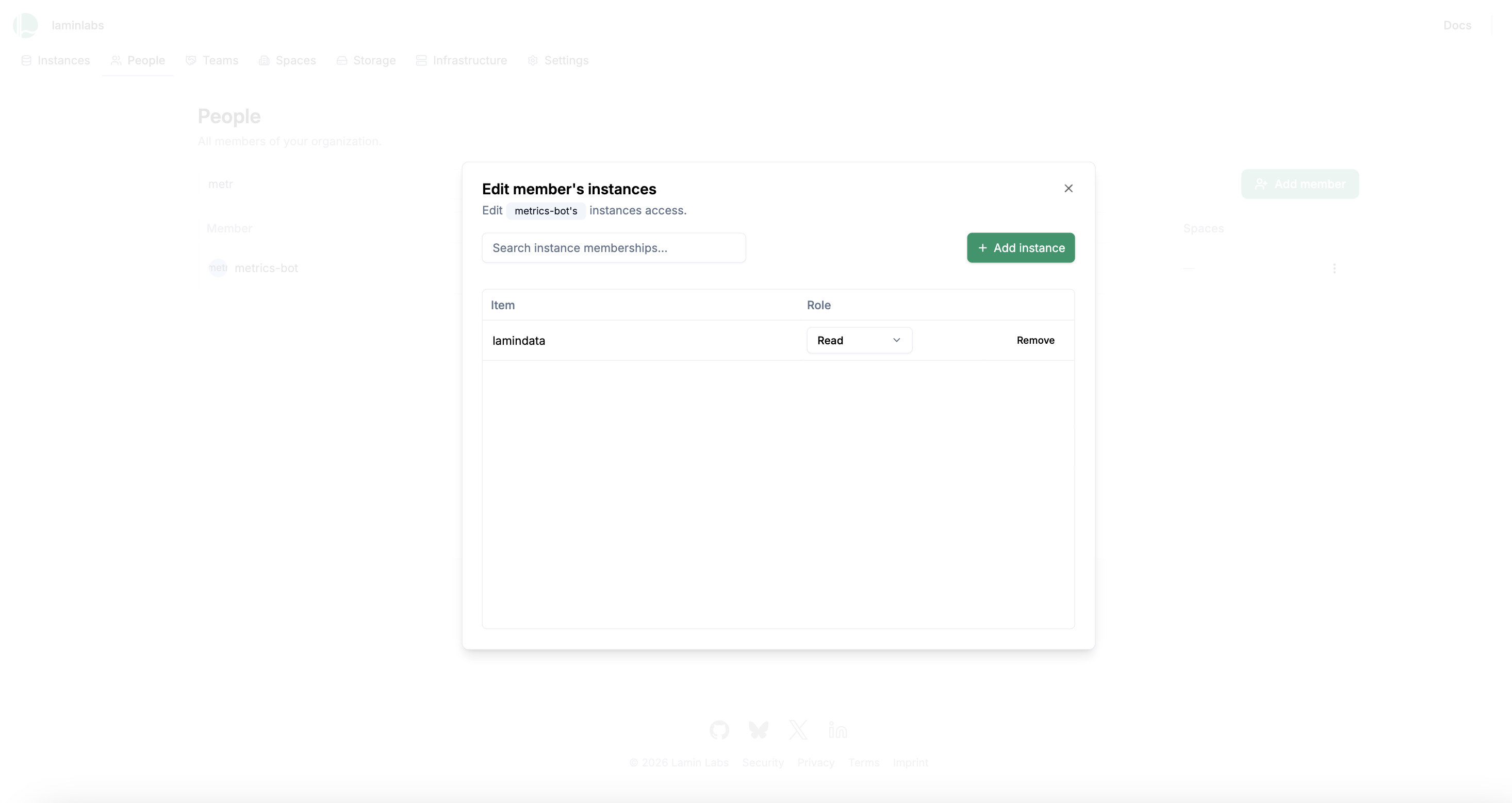Click the metrics-bot avatar
The image size is (1512, 803).
pos(218,268)
